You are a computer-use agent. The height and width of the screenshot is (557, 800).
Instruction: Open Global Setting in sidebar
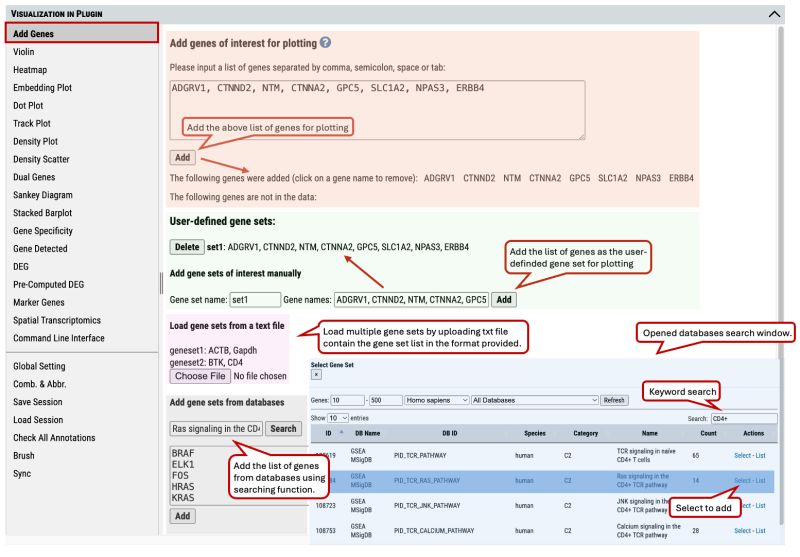[39, 366]
